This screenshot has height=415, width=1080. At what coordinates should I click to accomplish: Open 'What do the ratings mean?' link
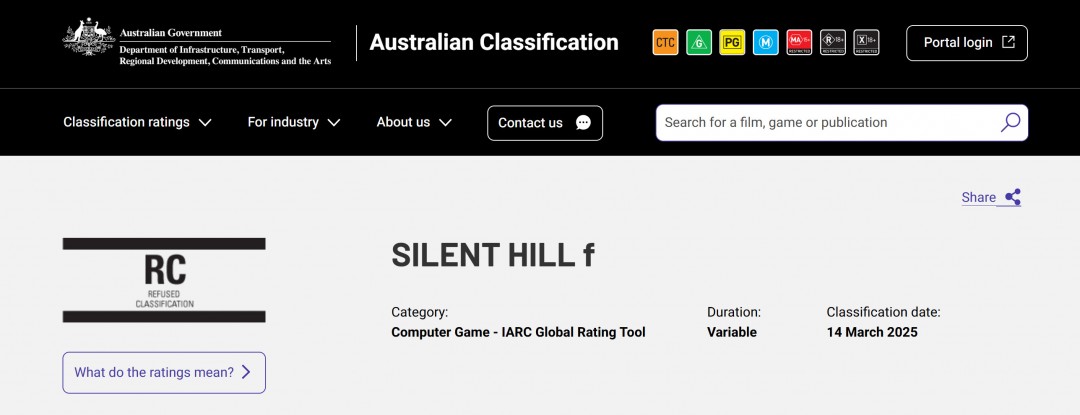click(x=164, y=372)
